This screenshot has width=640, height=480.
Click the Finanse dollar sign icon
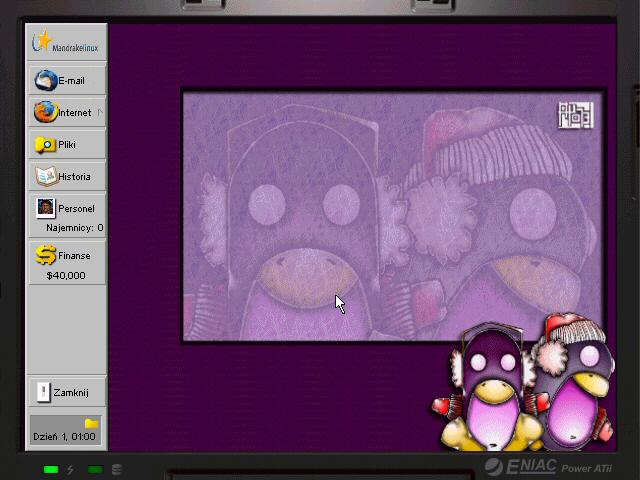pyautogui.click(x=45, y=256)
